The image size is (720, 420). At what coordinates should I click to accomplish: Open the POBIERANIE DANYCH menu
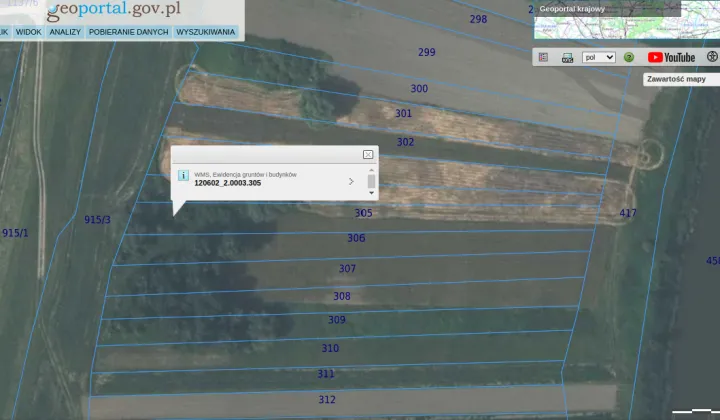point(128,32)
